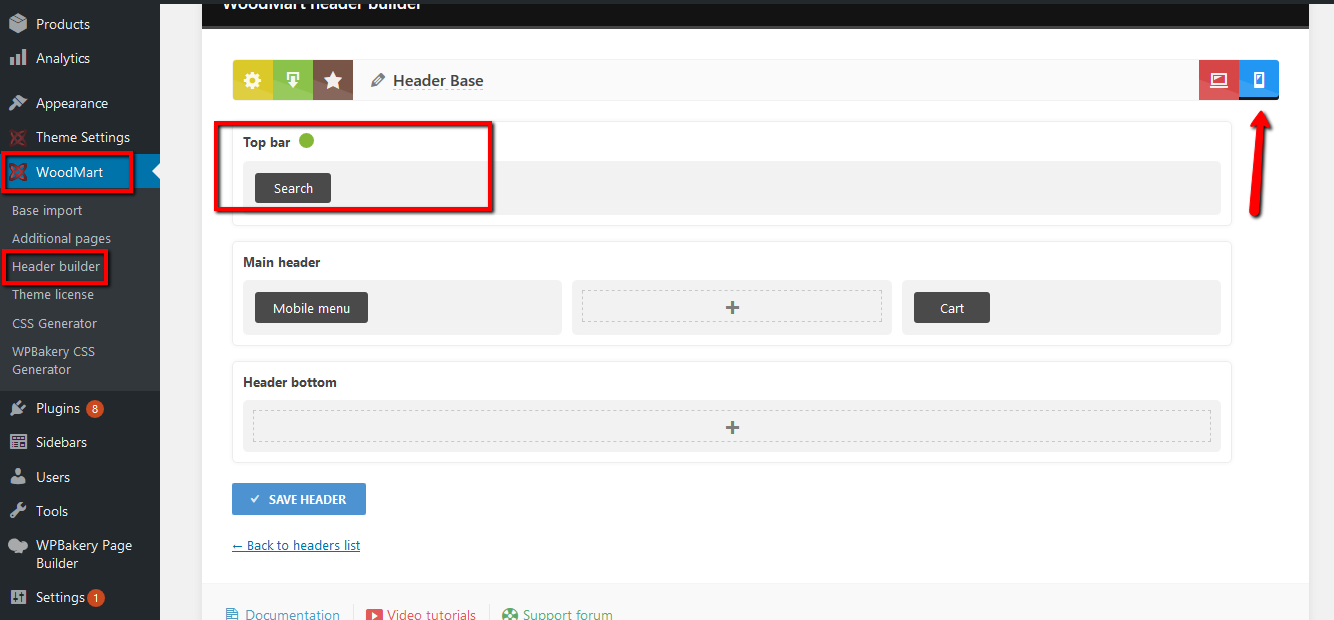This screenshot has height=620, width=1334.
Task: Edit the Header Base name text
Action: (438, 81)
